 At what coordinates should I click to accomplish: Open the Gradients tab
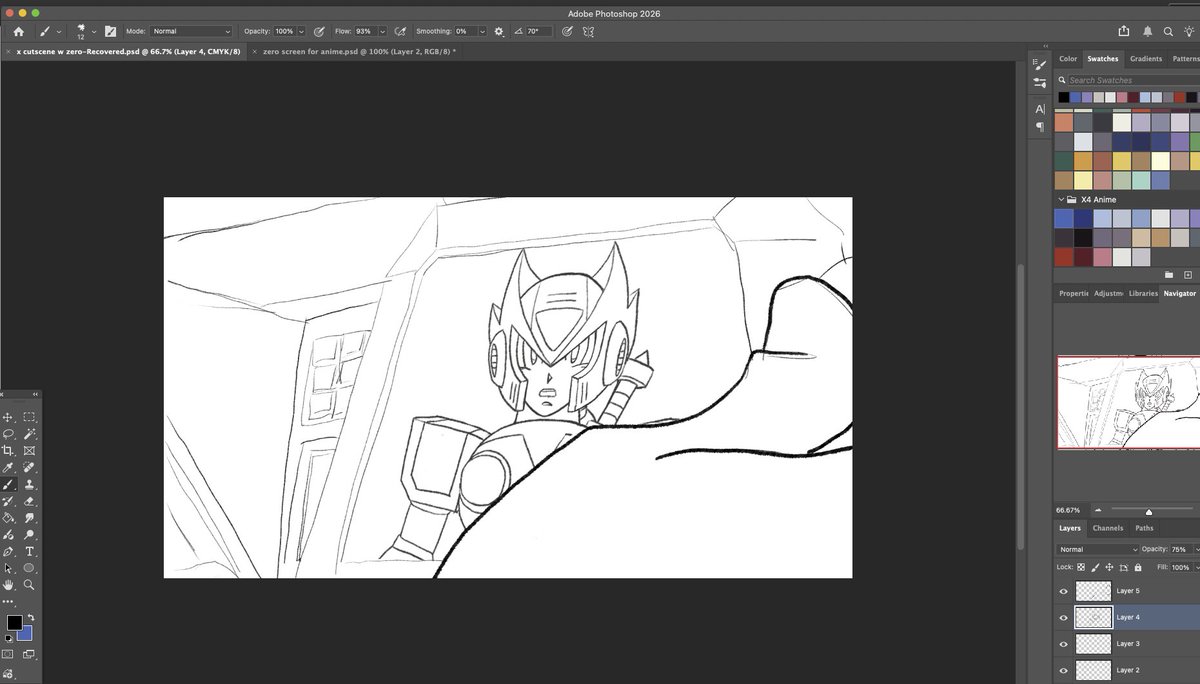(1146, 59)
